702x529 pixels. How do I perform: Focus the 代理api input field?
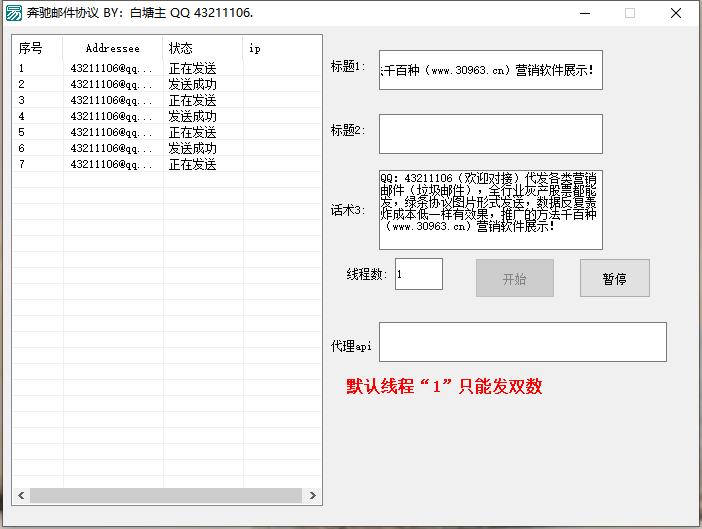pos(522,342)
